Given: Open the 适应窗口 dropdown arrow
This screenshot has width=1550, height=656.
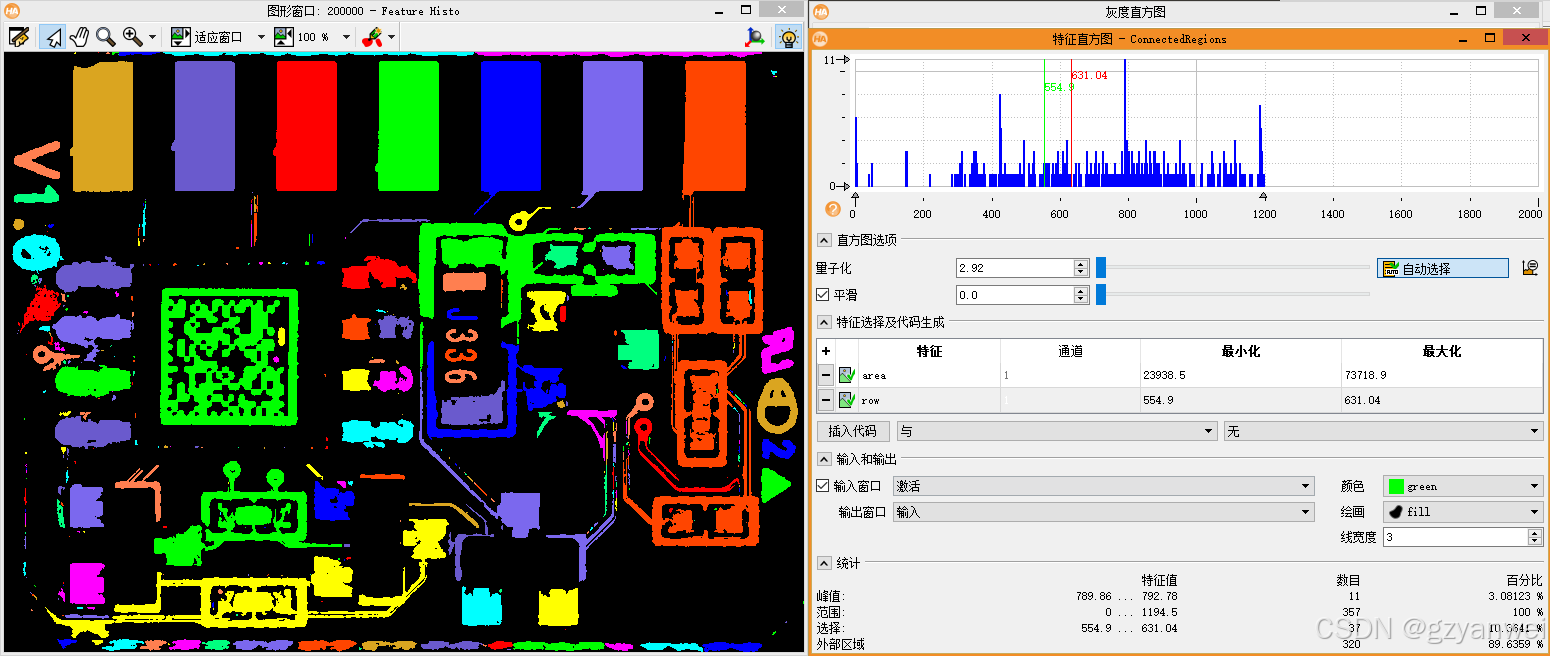Looking at the screenshot, I should point(261,37).
